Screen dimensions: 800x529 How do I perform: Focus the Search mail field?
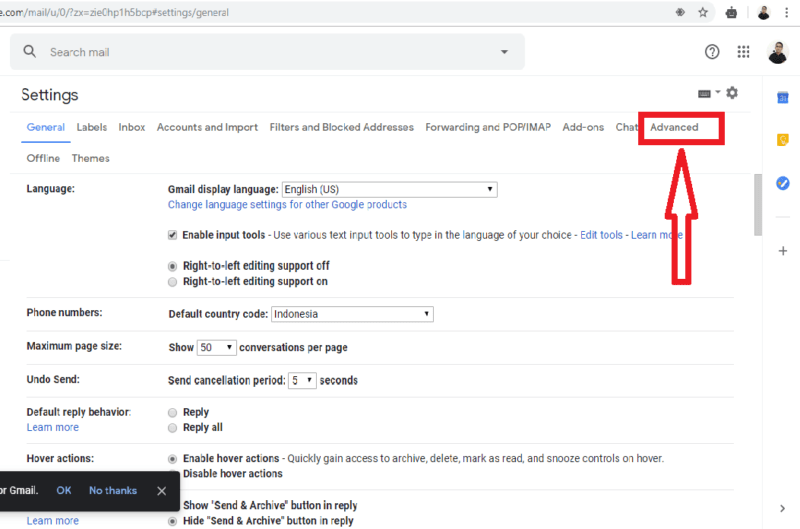click(268, 52)
